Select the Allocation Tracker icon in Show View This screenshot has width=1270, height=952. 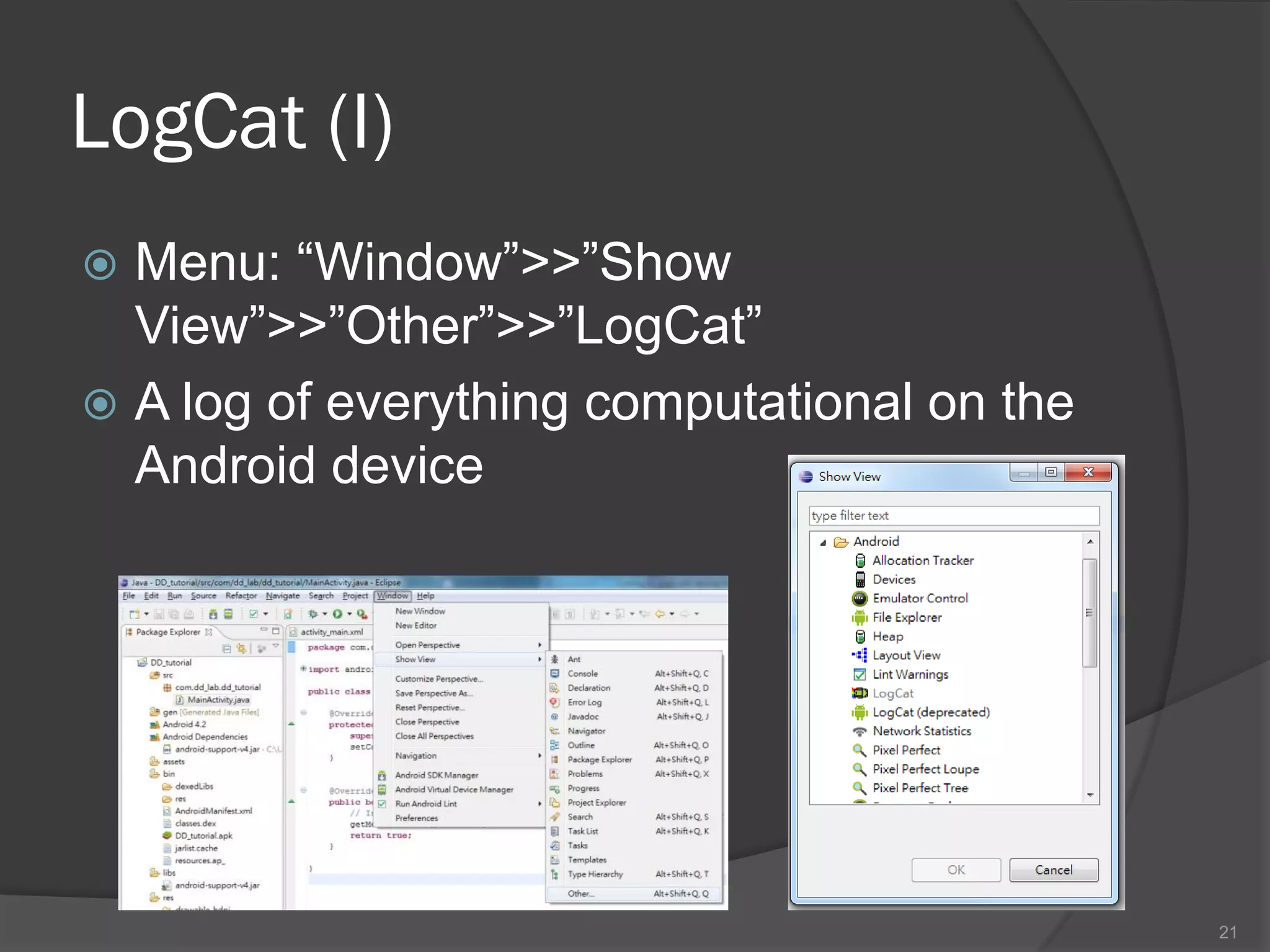(860, 560)
